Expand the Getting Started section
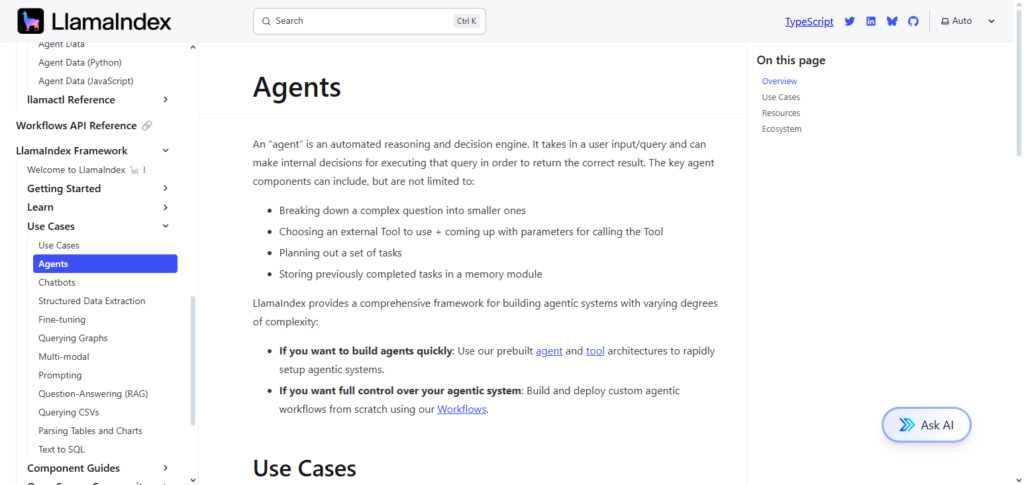1024x485 pixels. click(x=165, y=189)
